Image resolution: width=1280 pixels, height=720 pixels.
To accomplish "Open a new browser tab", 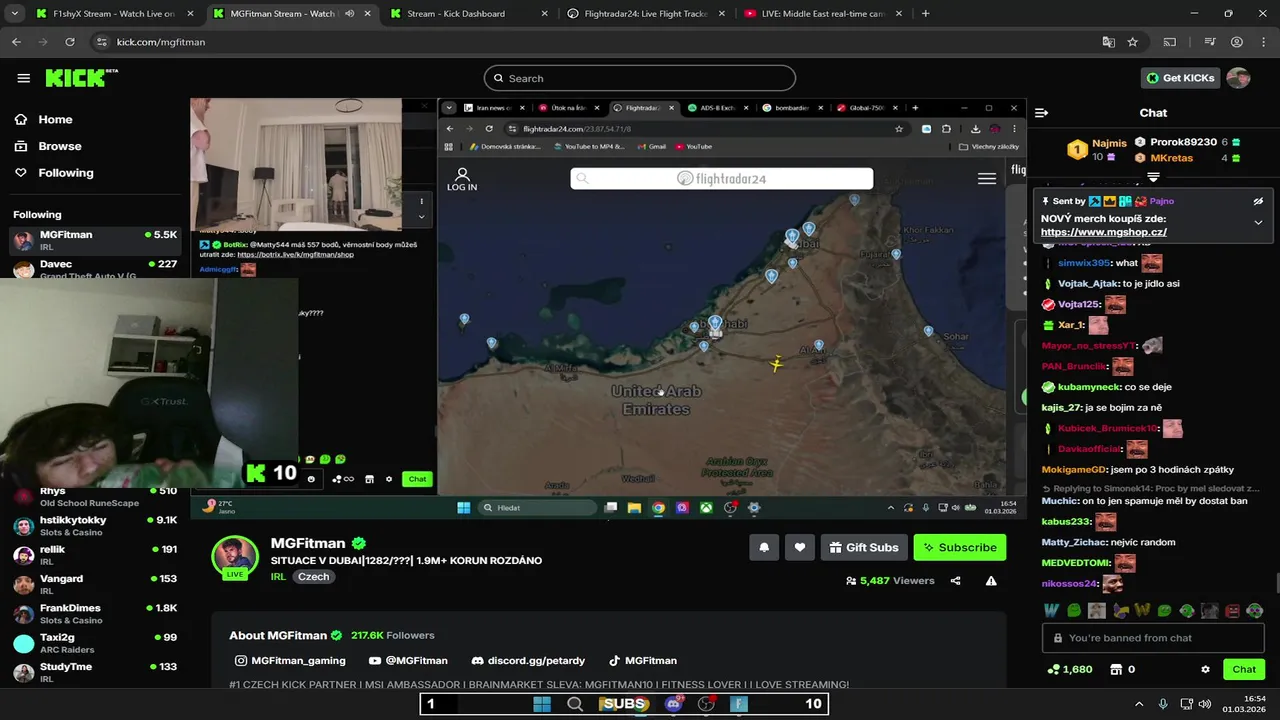I will [x=925, y=14].
